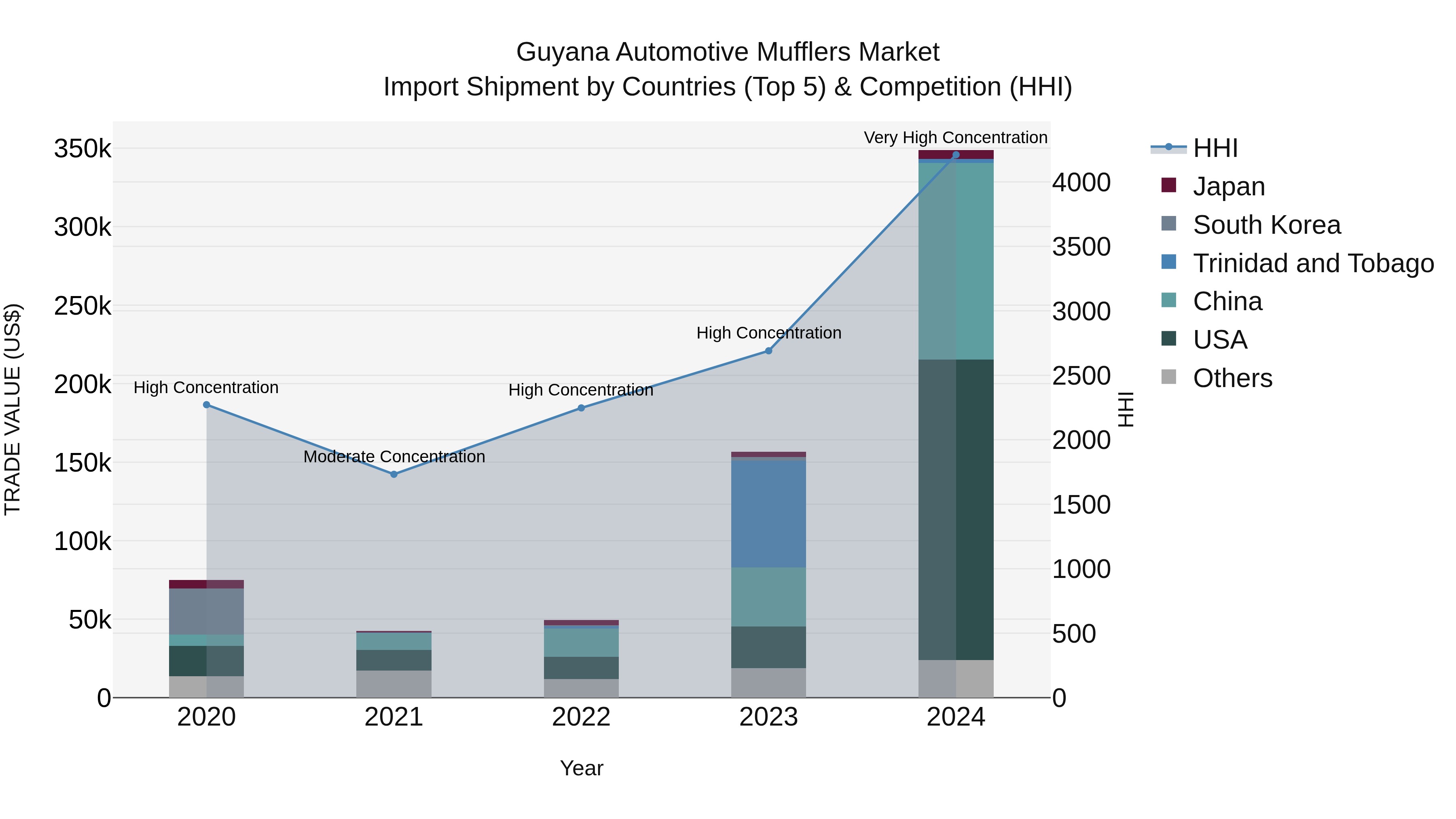The height and width of the screenshot is (819, 1456).
Task: Toggle Others legend entry
Action: pos(1216,378)
